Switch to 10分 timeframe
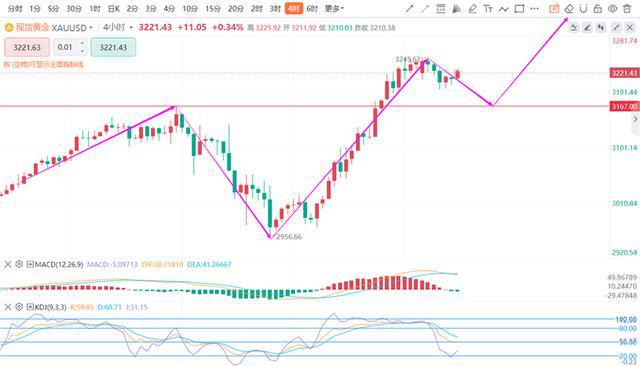This screenshot has width=640, height=366. pos(190,9)
